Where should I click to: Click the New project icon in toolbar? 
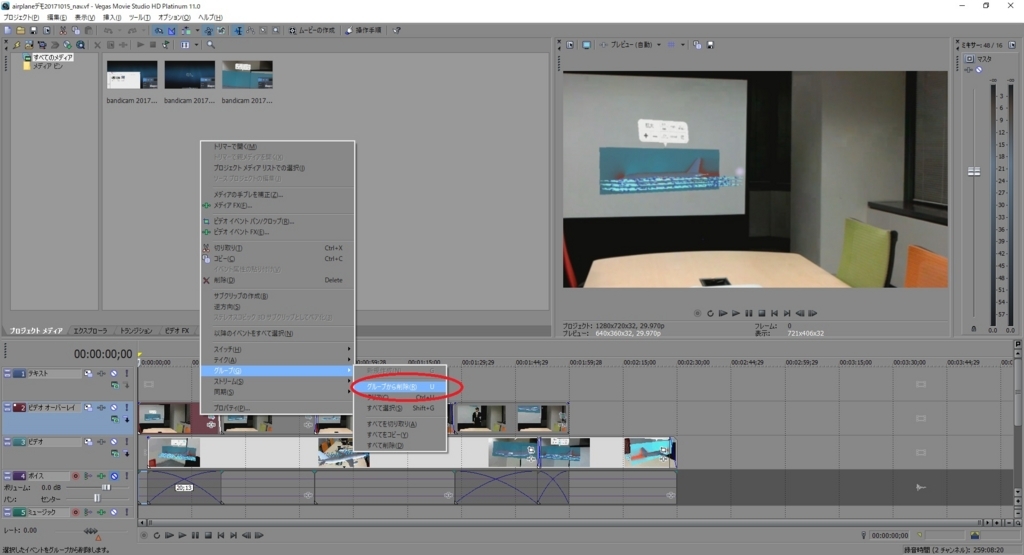pyautogui.click(x=8, y=30)
